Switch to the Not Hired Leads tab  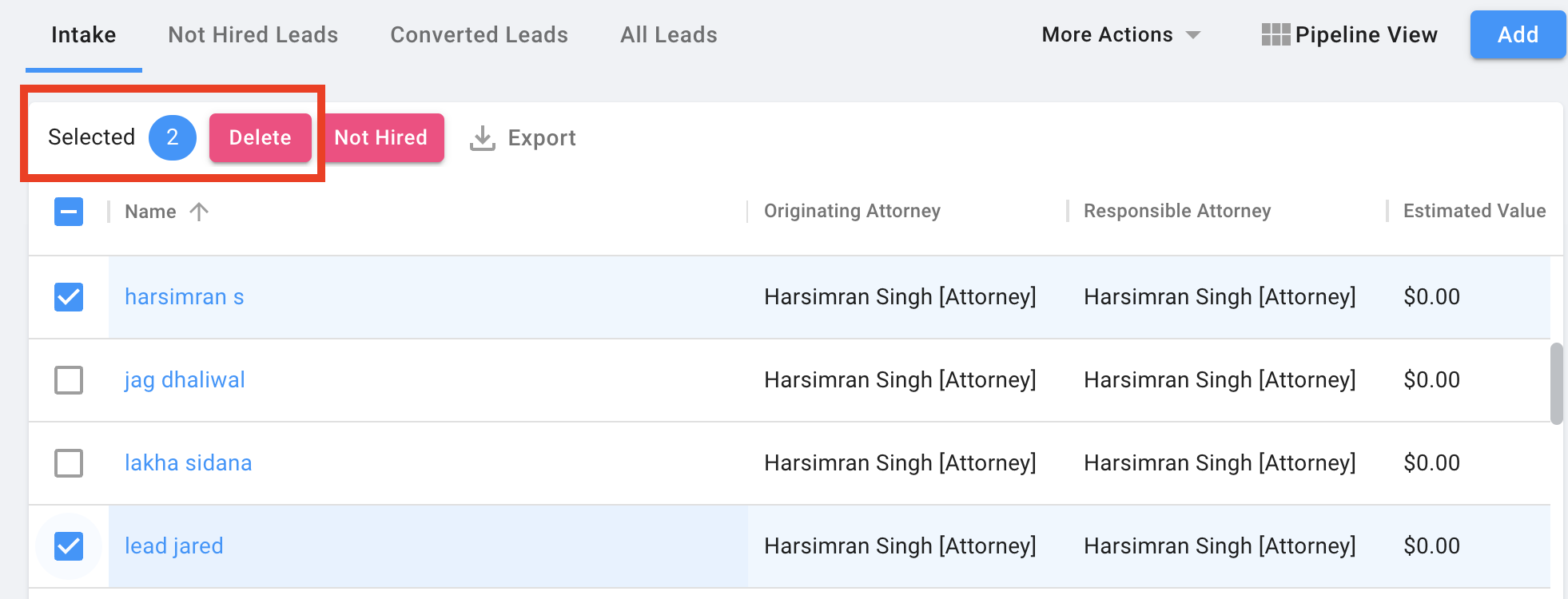253,35
